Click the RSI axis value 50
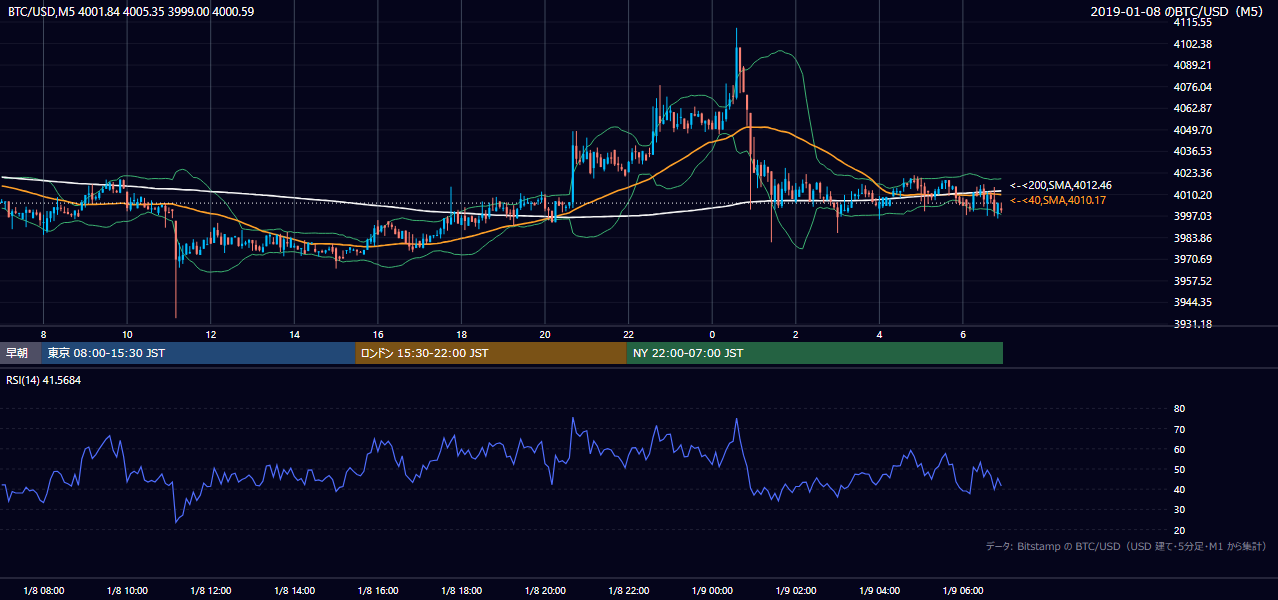This screenshot has height=600, width=1278. pyautogui.click(x=1180, y=469)
